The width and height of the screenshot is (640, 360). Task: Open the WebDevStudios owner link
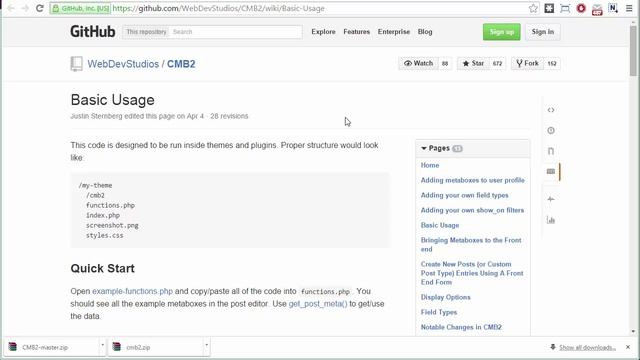[x=123, y=64]
